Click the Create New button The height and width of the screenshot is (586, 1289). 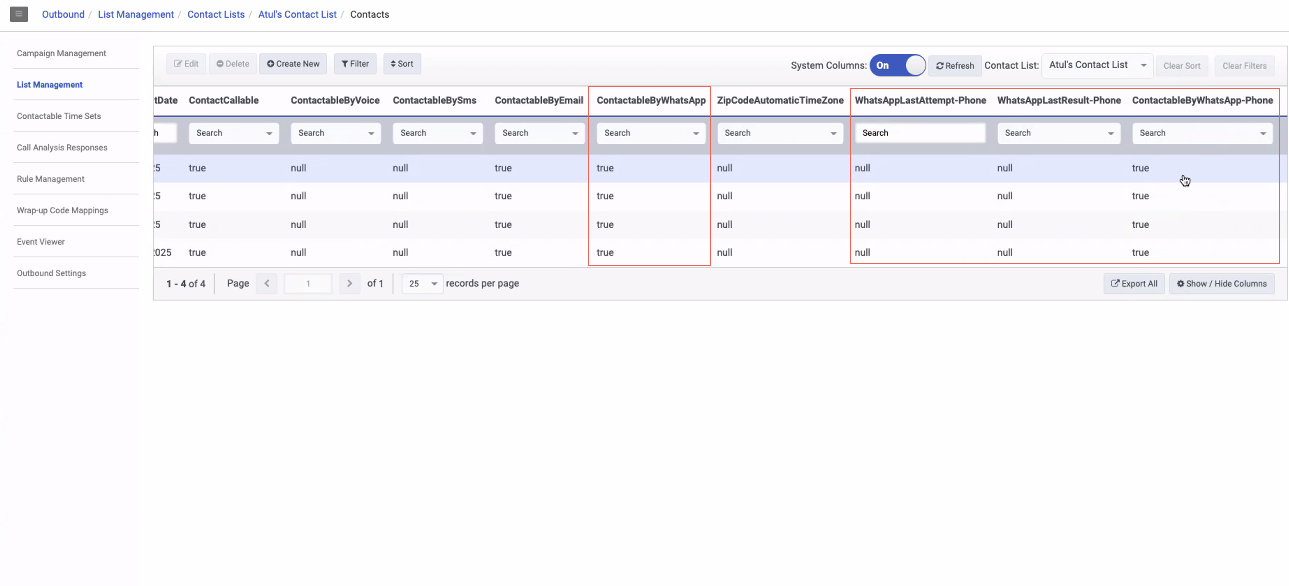coord(293,64)
